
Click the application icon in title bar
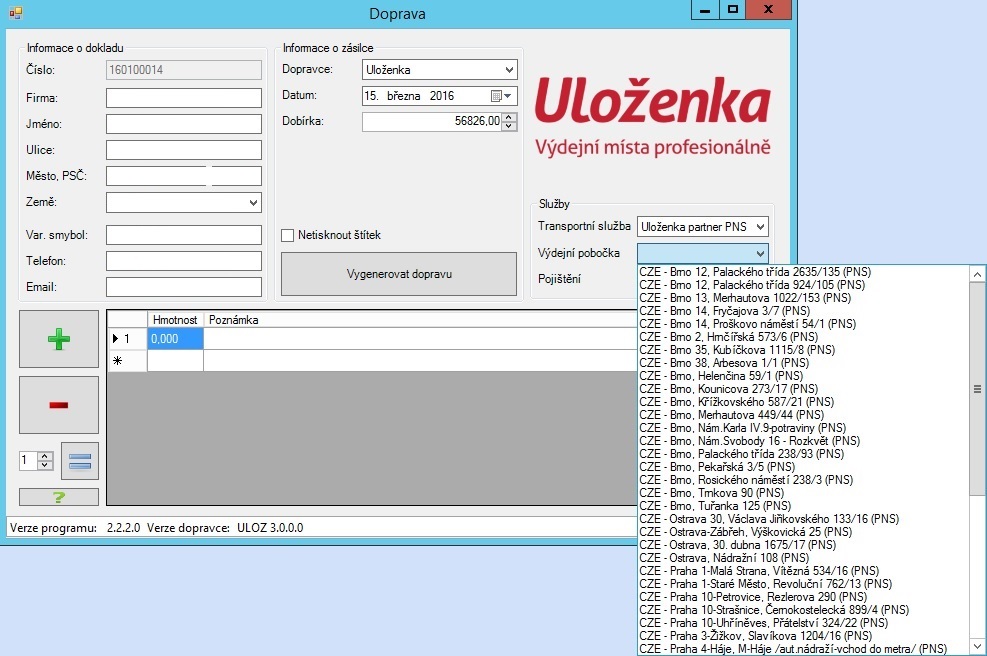(x=16, y=13)
